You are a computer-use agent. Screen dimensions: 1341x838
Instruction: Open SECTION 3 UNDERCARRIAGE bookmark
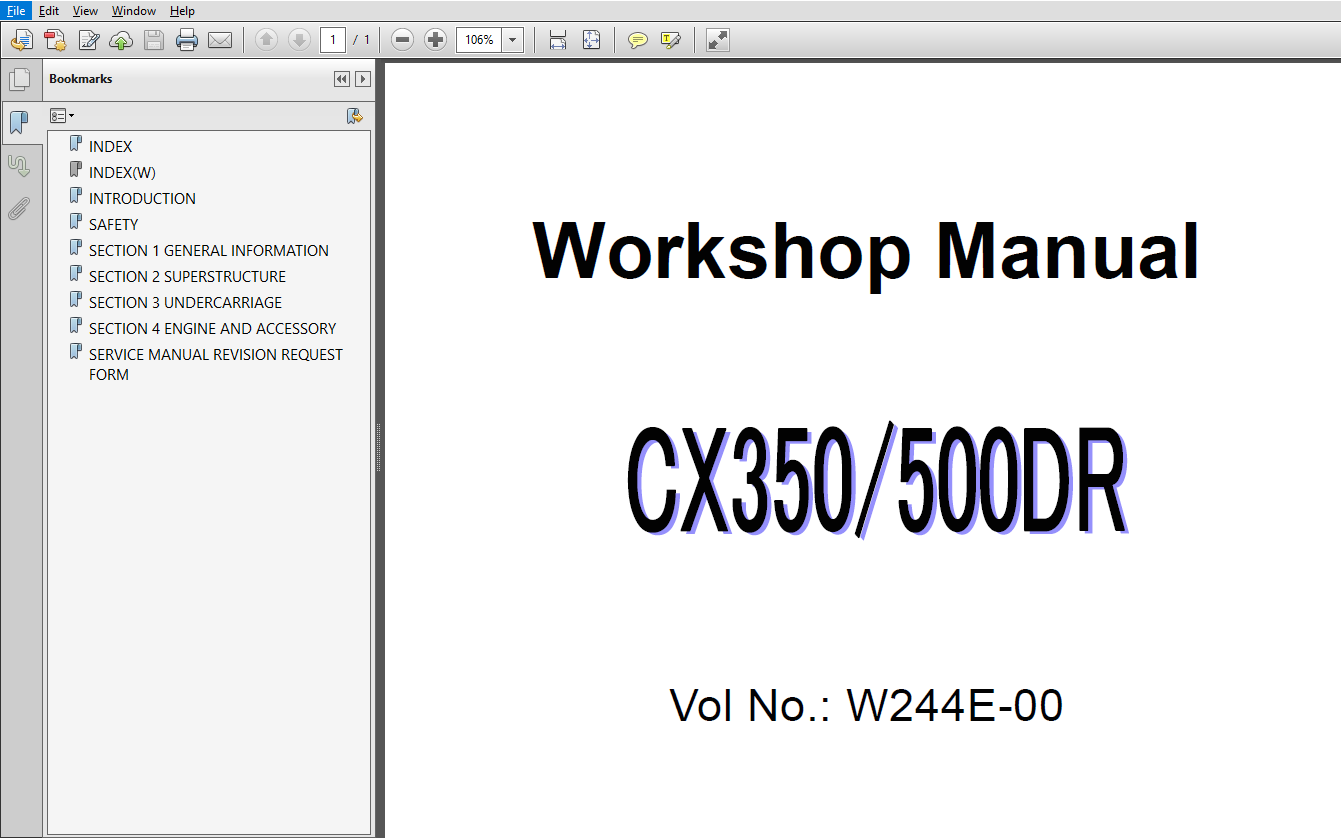pos(185,302)
